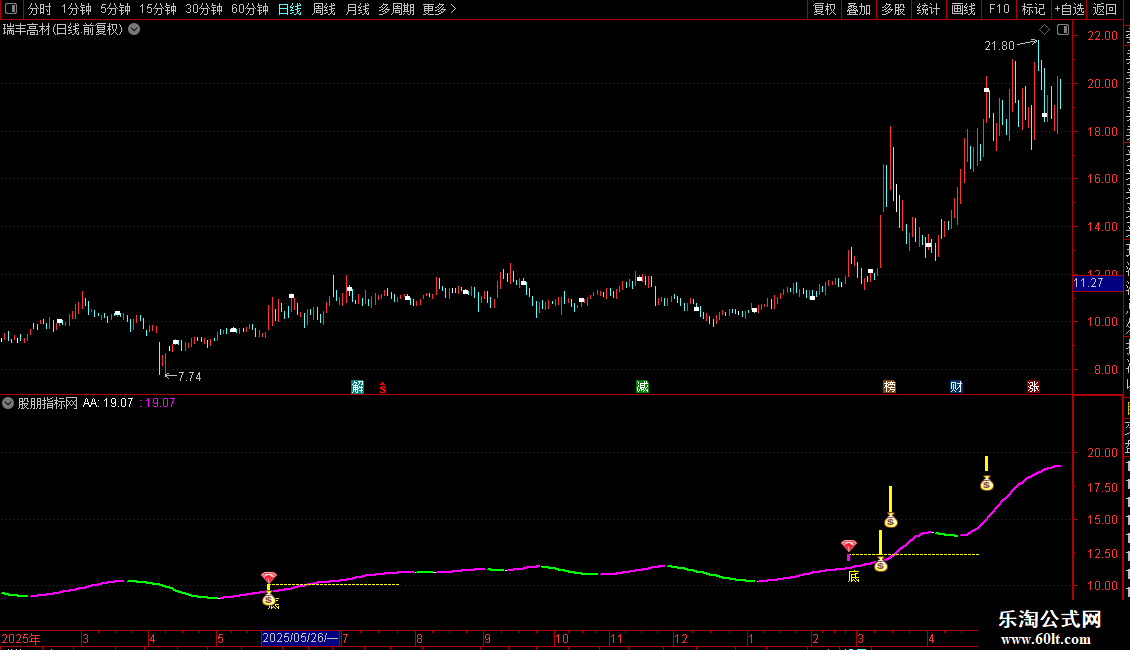This screenshot has width=1130, height=650.
Task: Open the 画线 drawing tools
Action: click(x=963, y=9)
